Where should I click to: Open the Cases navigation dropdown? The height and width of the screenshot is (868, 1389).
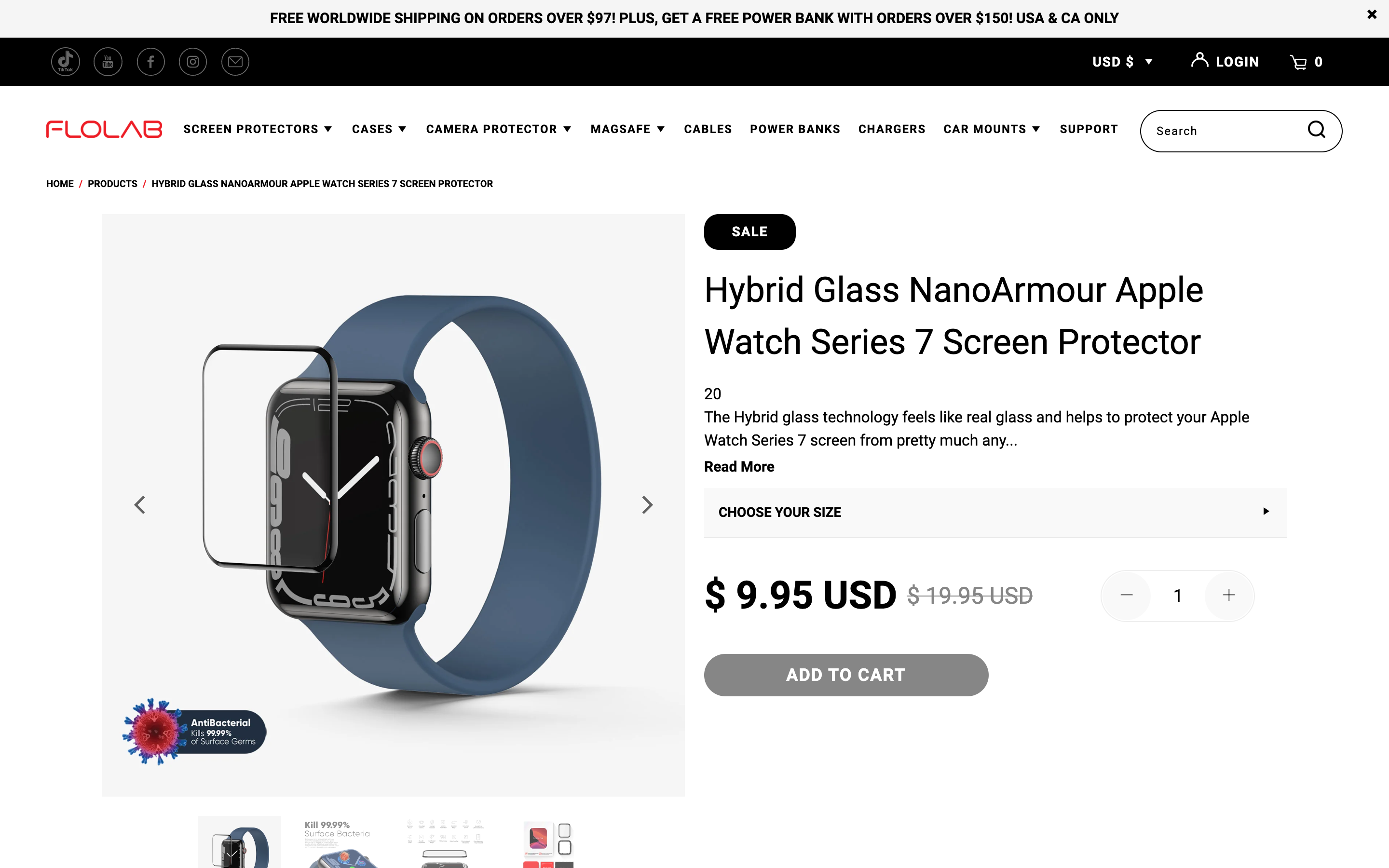coord(379,129)
